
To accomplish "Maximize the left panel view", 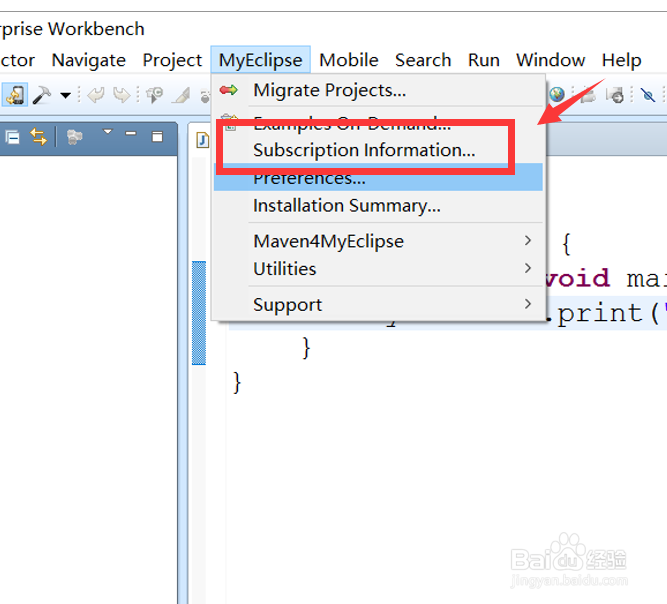I will click(x=157, y=137).
